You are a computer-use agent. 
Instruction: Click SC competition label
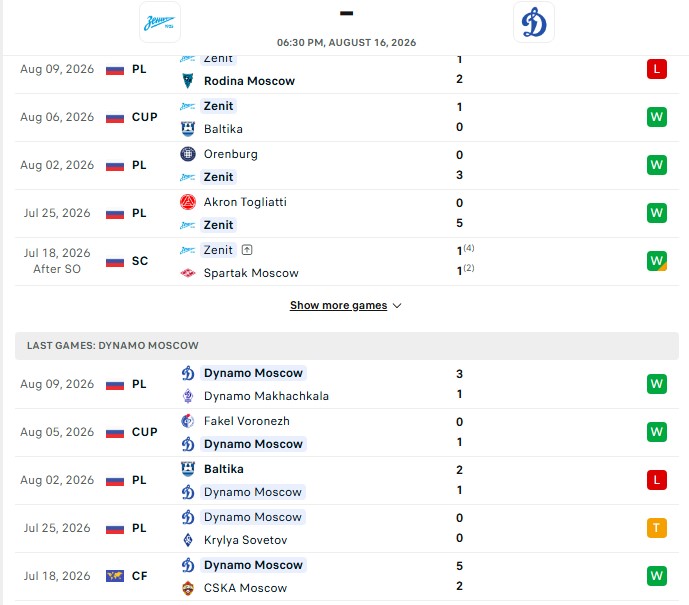(x=140, y=261)
